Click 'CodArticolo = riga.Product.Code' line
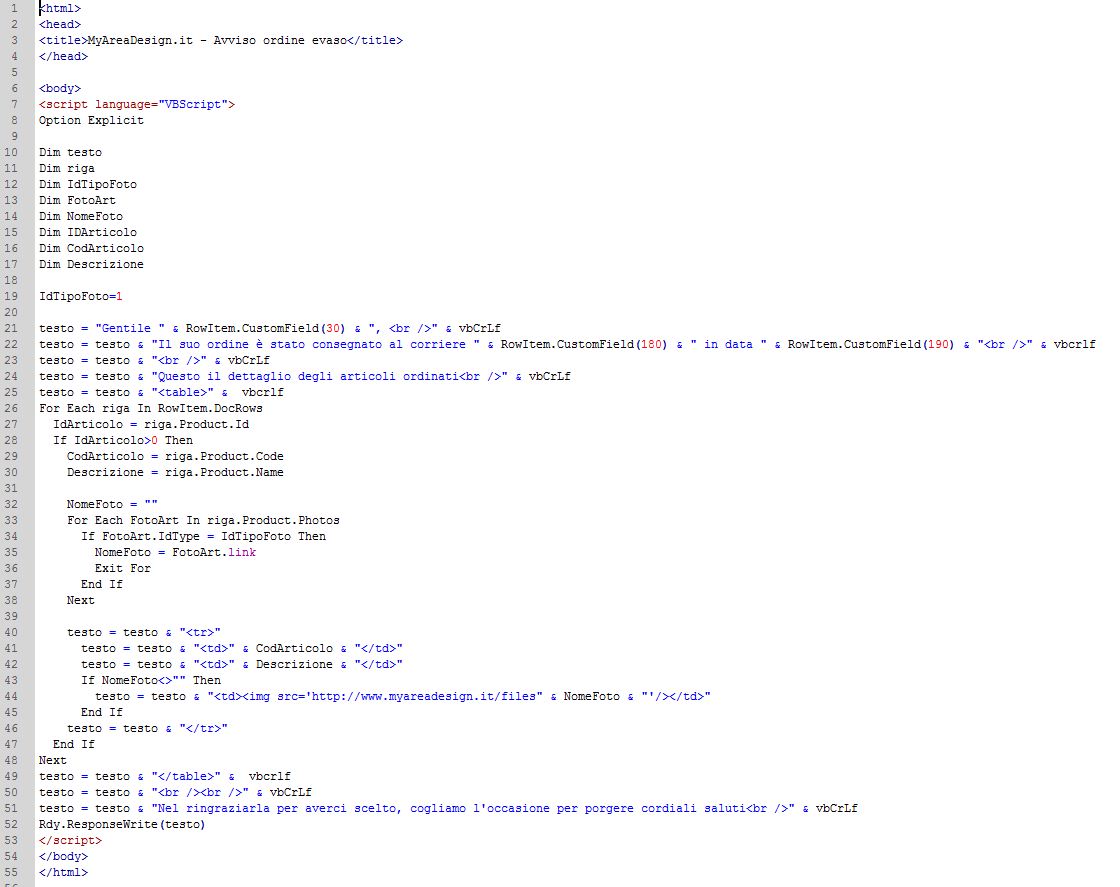Image resolution: width=1120 pixels, height=887 pixels. [x=175, y=456]
